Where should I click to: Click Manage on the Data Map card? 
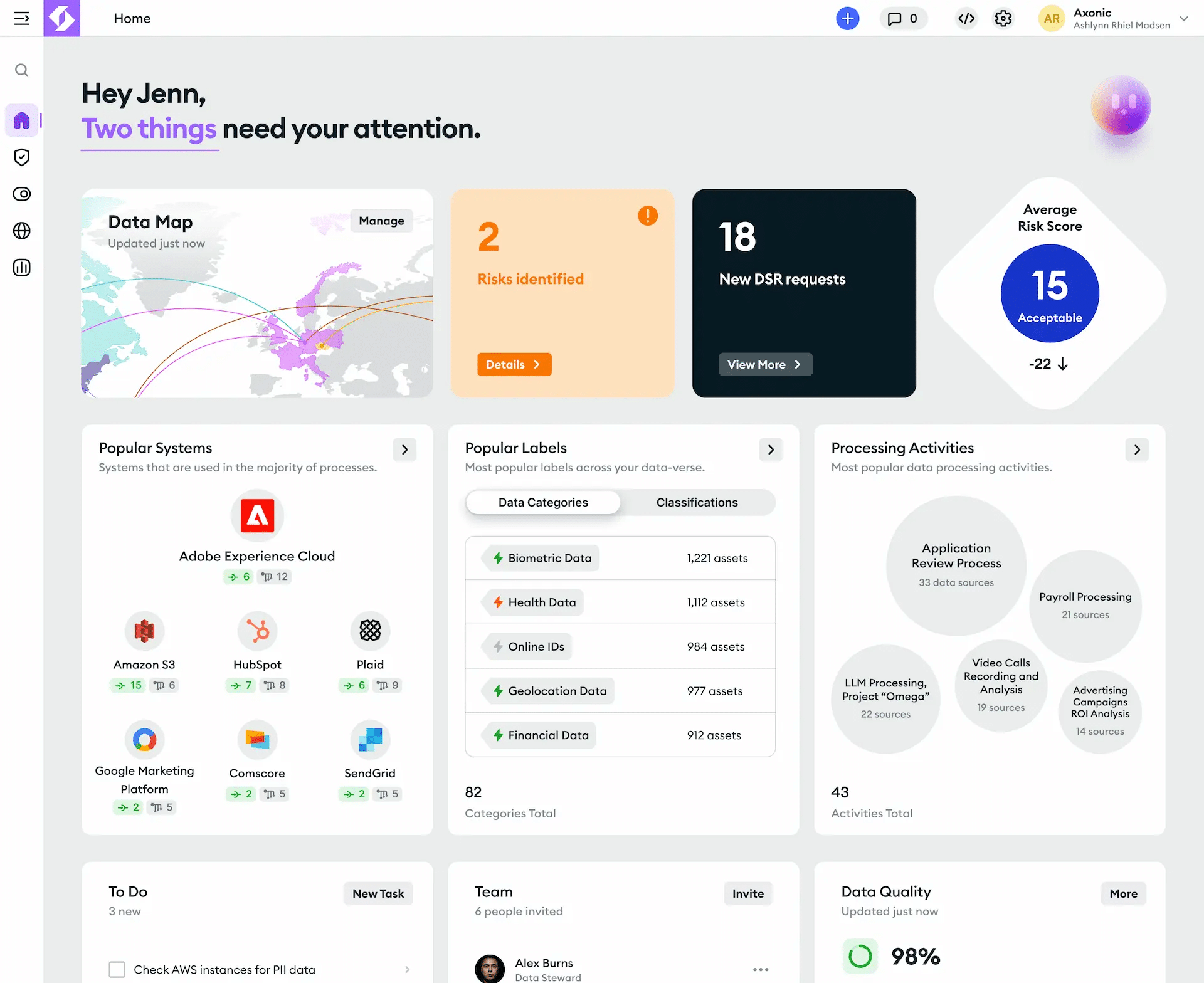pyautogui.click(x=381, y=221)
